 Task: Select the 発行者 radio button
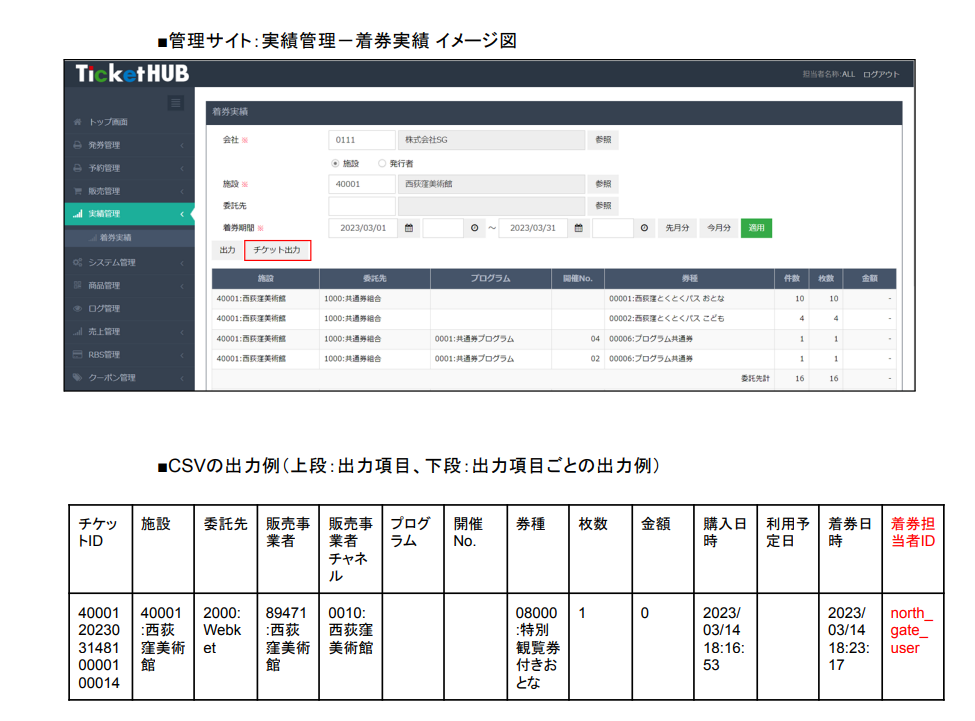coord(382,163)
